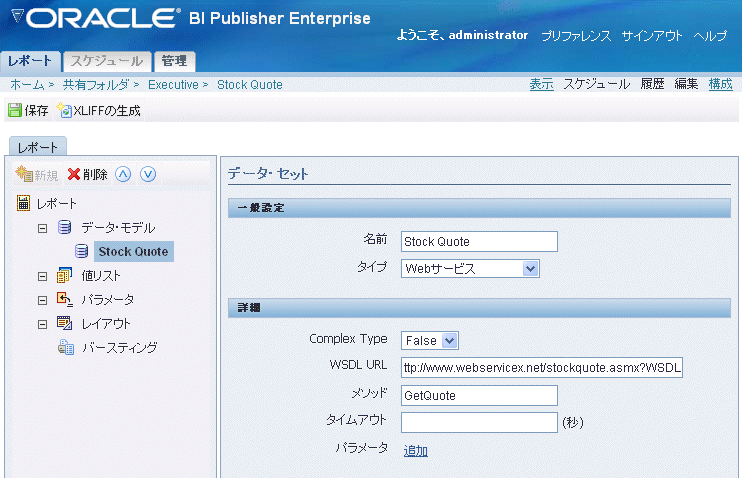This screenshot has height=478, width=742.
Task: Click the レポート root tree icon
Action: pyautogui.click(x=23, y=203)
